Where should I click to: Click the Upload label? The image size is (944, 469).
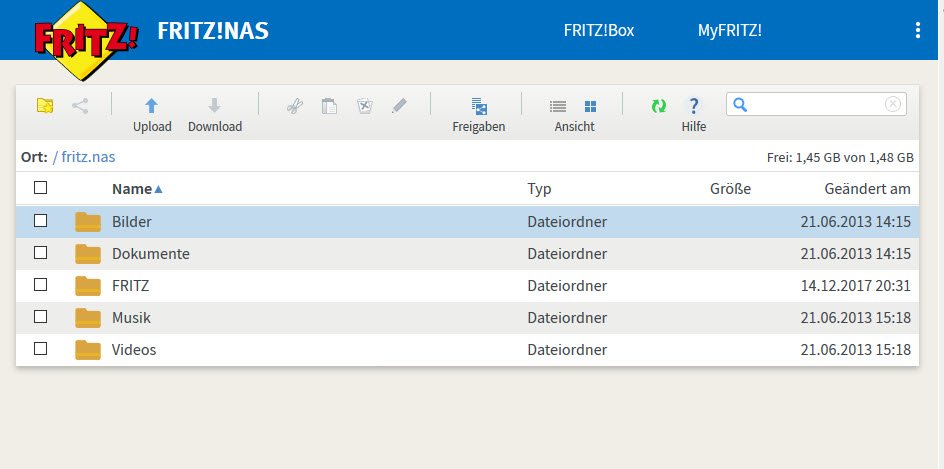tap(152, 126)
